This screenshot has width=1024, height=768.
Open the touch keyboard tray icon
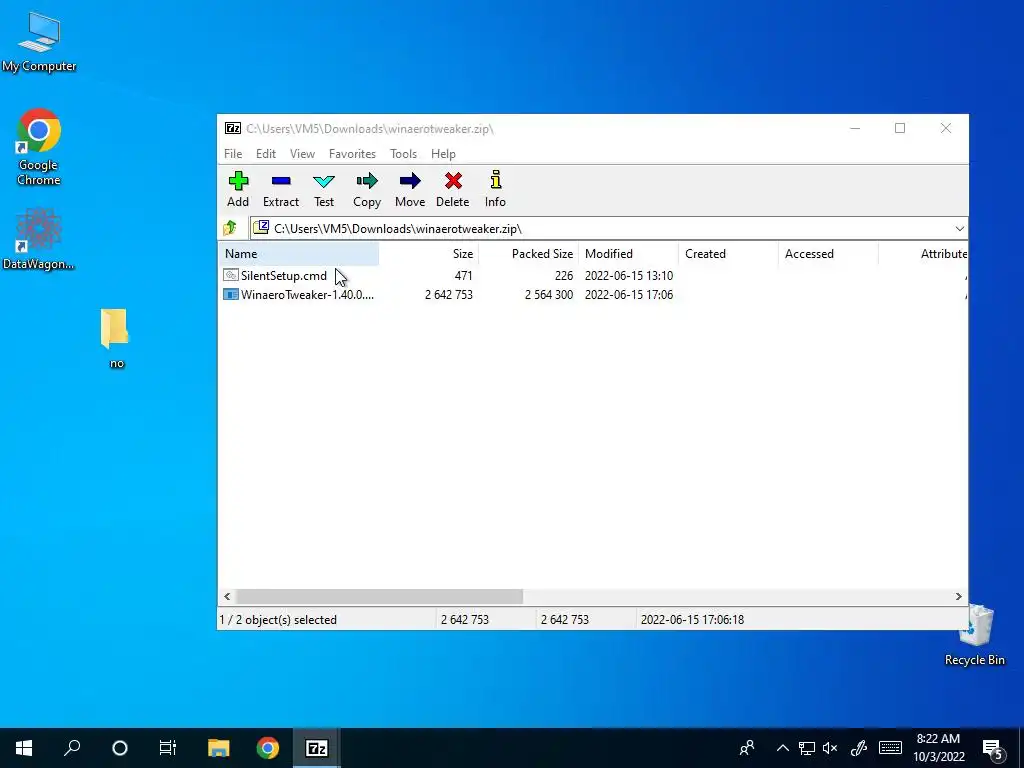(890, 748)
